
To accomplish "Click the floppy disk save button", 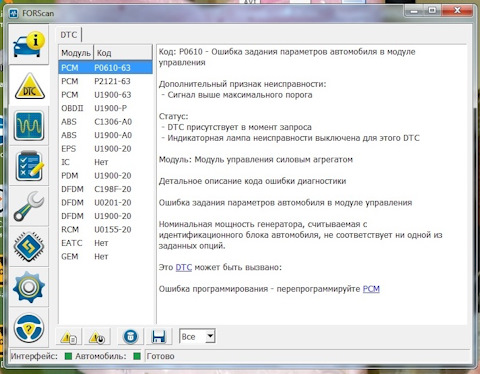I will (x=159, y=337).
